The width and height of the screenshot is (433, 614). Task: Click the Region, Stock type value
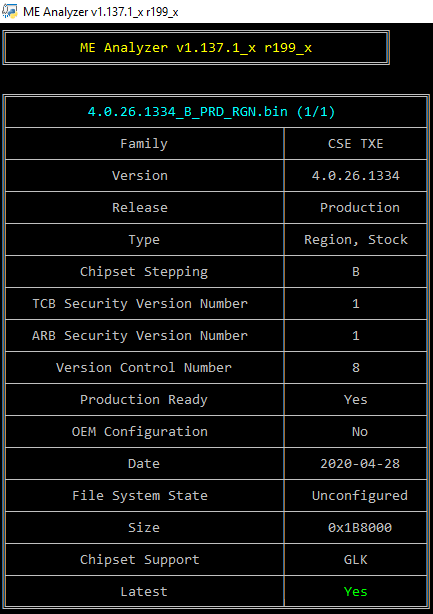pyautogui.click(x=356, y=240)
